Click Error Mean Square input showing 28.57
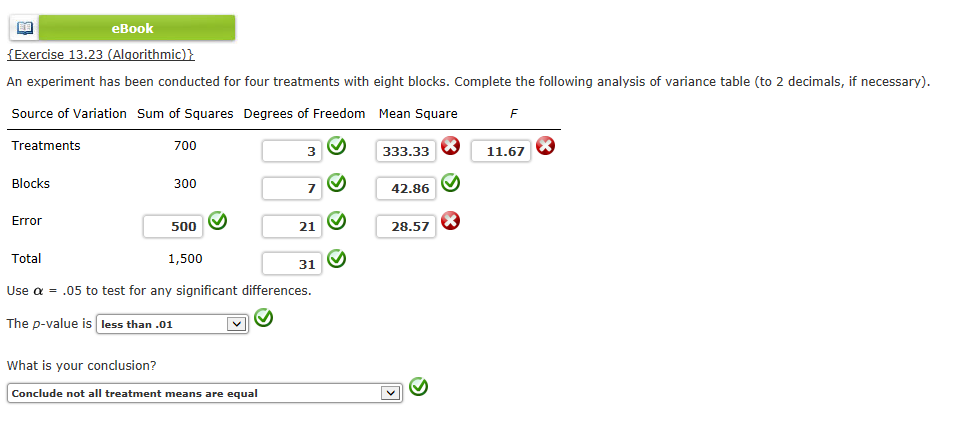 coord(406,226)
